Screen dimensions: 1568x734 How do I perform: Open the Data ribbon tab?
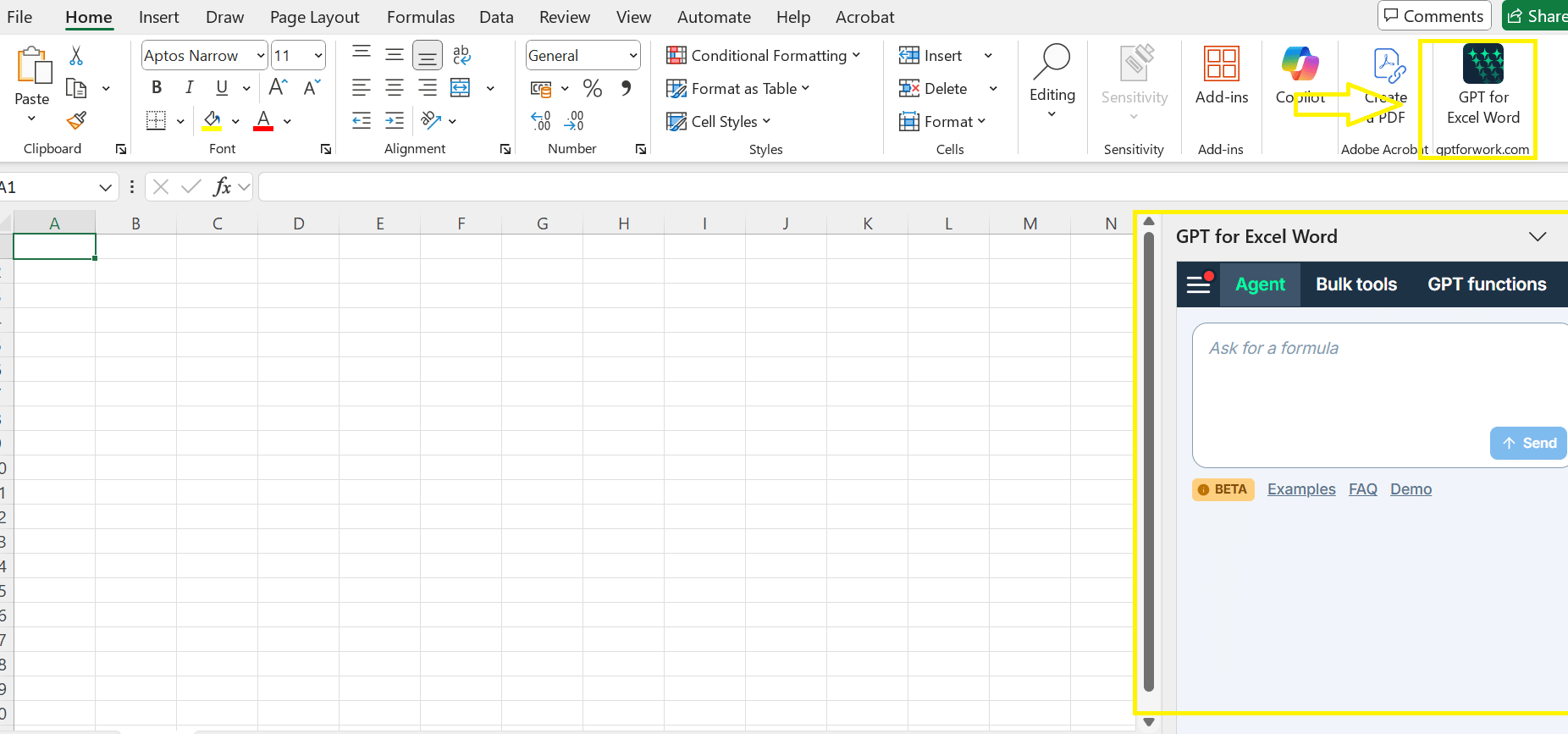coord(496,17)
